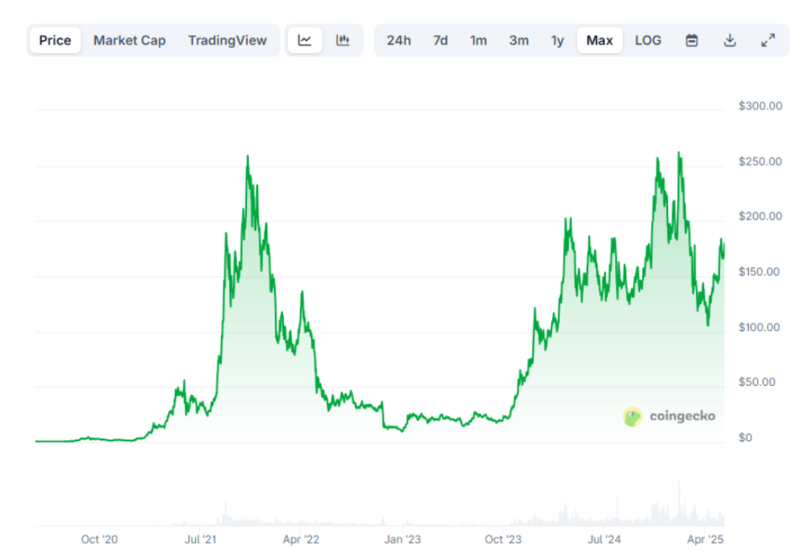The height and width of the screenshot is (553, 800).
Task: Switch to candlestick chart view icon
Action: 343,40
